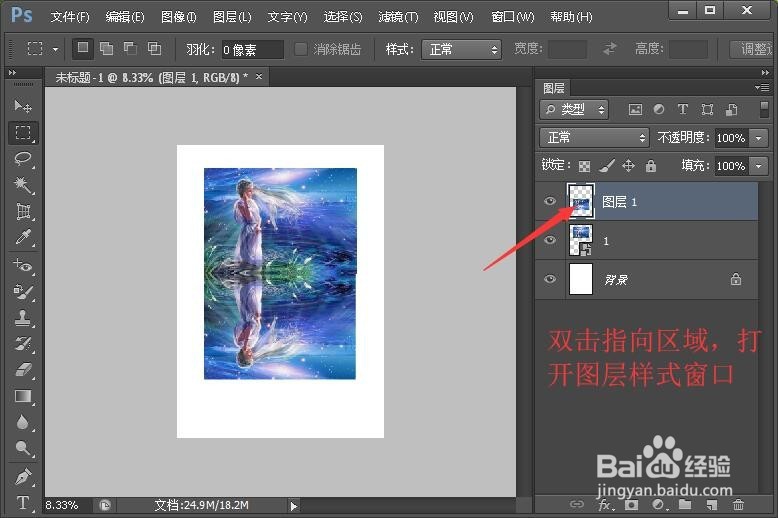This screenshot has height=518, width=778.
Task: Open the 编辑(E) menu
Action: click(125, 17)
